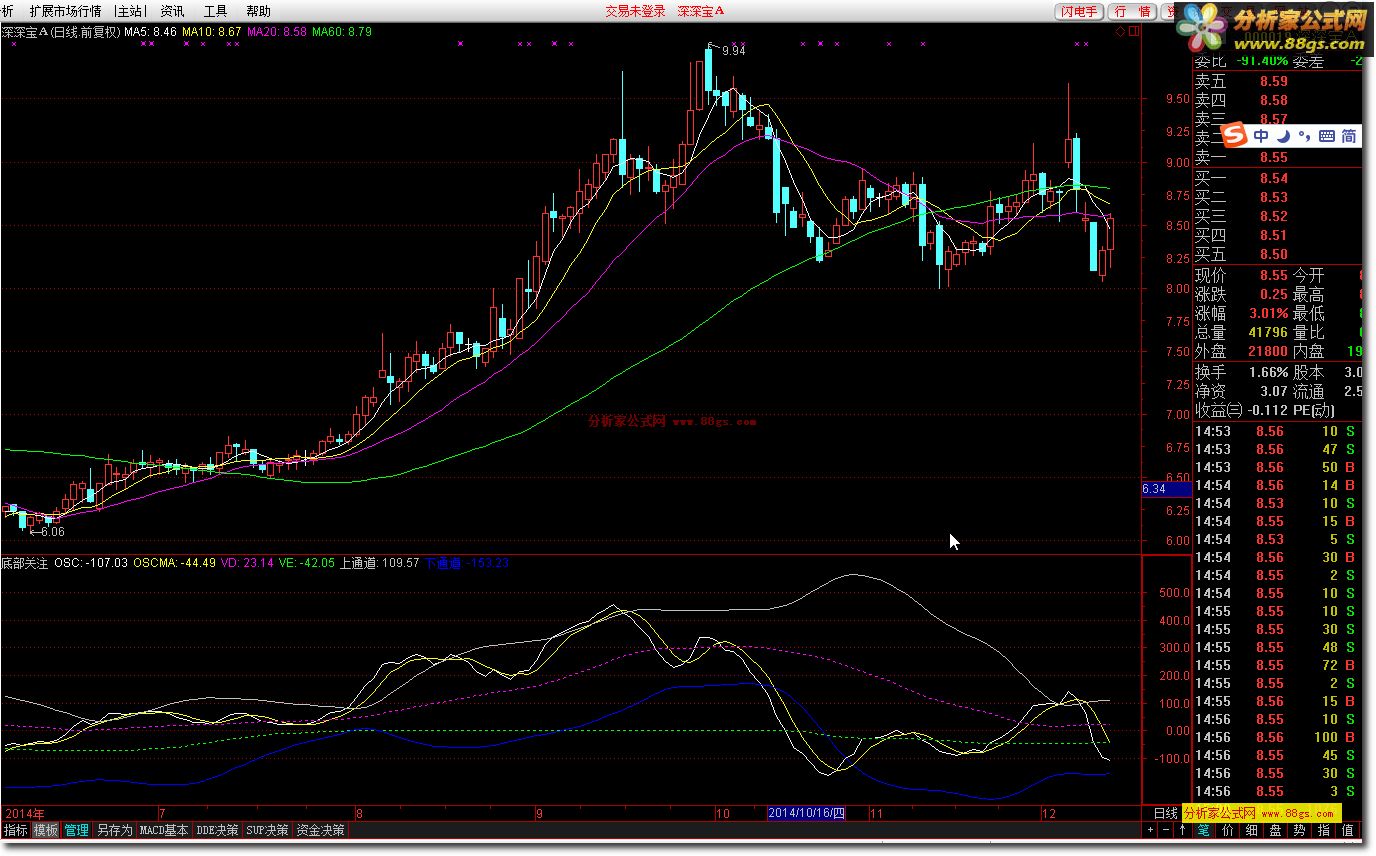The image size is (1376, 856).
Task: Click the 换手 1.66% field
Action: click(x=1242, y=372)
